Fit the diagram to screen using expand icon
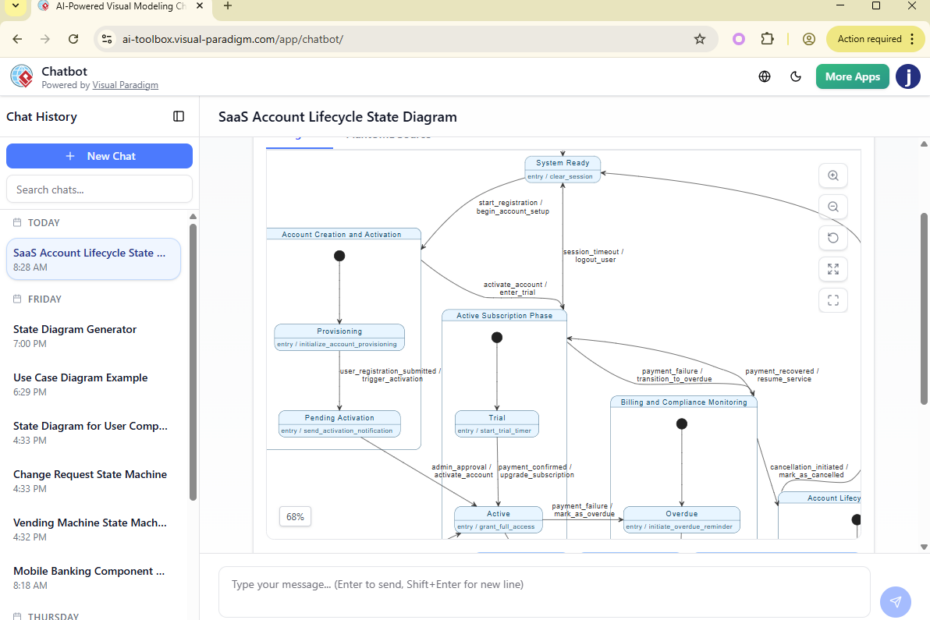Viewport: 930px width, 620px height. (833, 268)
